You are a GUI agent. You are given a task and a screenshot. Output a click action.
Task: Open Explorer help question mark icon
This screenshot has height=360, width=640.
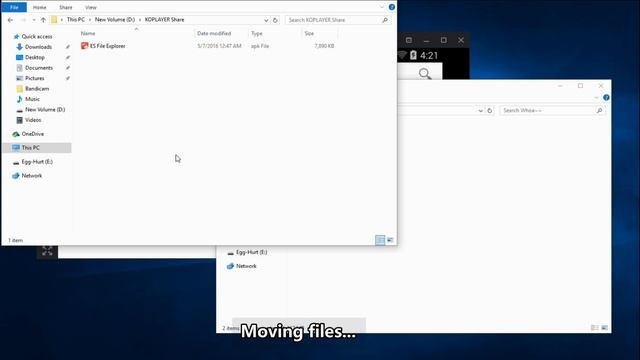pos(392,7)
